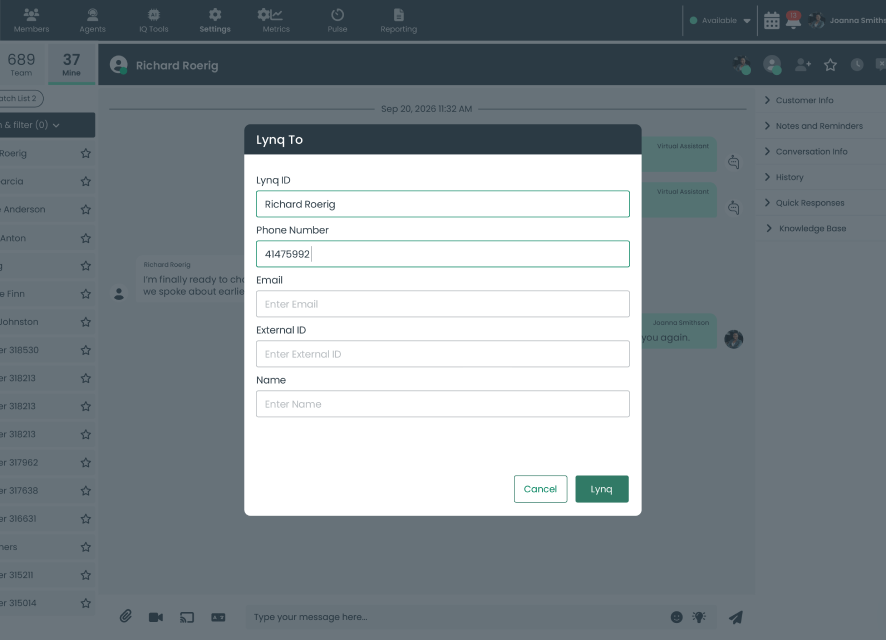The width and height of the screenshot is (886, 640).
Task: Open the Agents section
Action: 93,20
